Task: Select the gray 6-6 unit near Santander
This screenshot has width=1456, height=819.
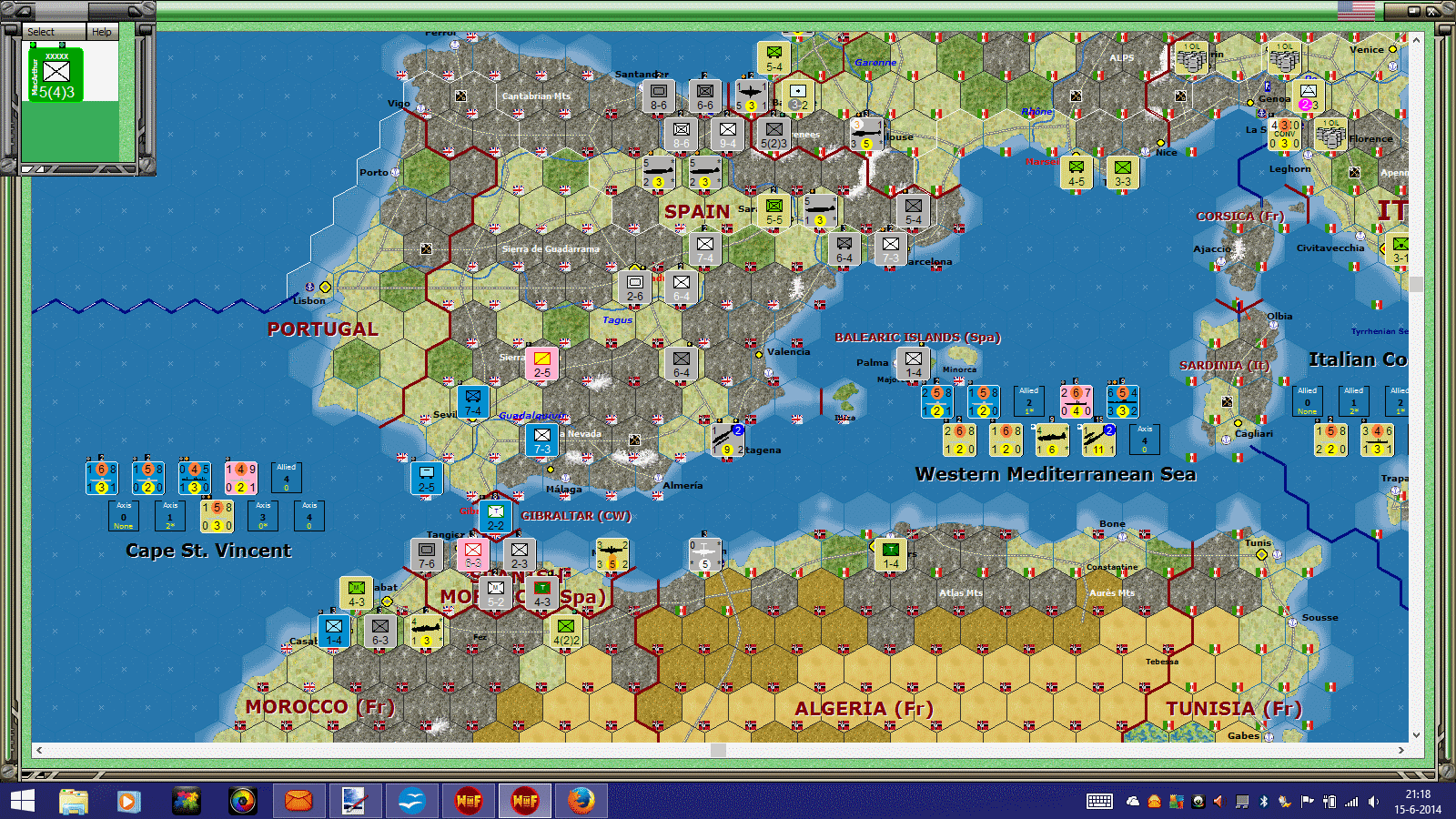Action: coord(704,96)
